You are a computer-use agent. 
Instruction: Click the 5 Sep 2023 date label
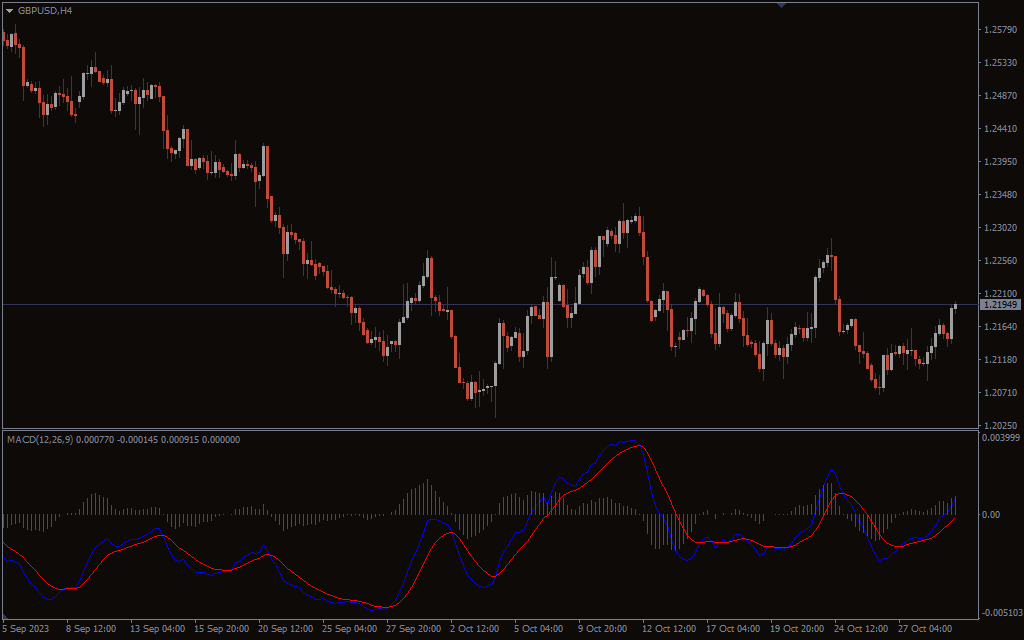click(x=25, y=629)
